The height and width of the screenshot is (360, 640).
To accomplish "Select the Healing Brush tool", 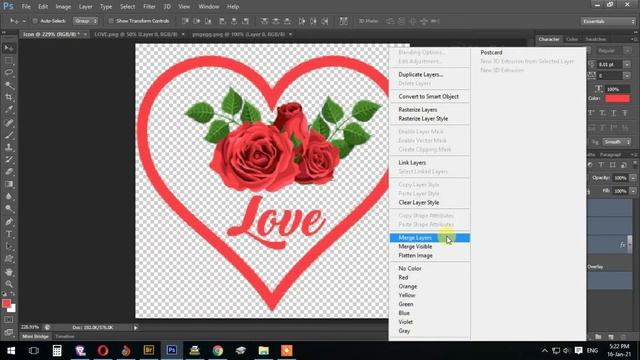I will (9, 122).
